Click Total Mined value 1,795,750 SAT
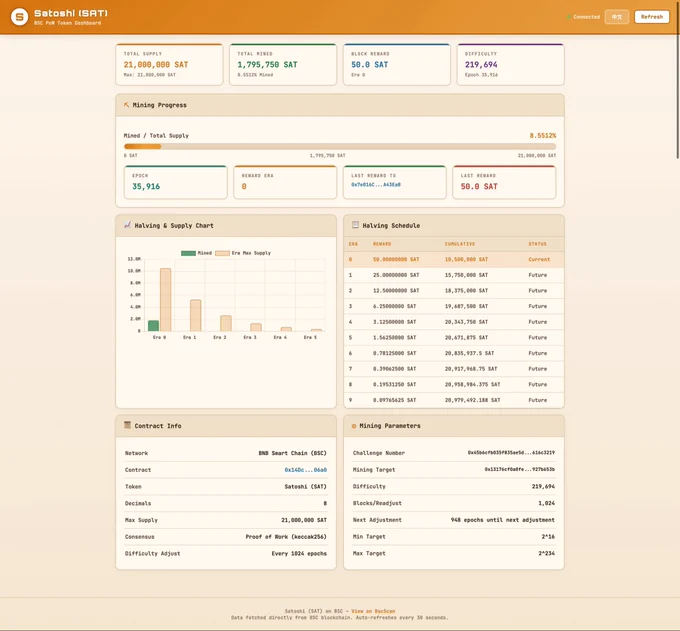The image size is (680, 631). pyautogui.click(x=267, y=65)
